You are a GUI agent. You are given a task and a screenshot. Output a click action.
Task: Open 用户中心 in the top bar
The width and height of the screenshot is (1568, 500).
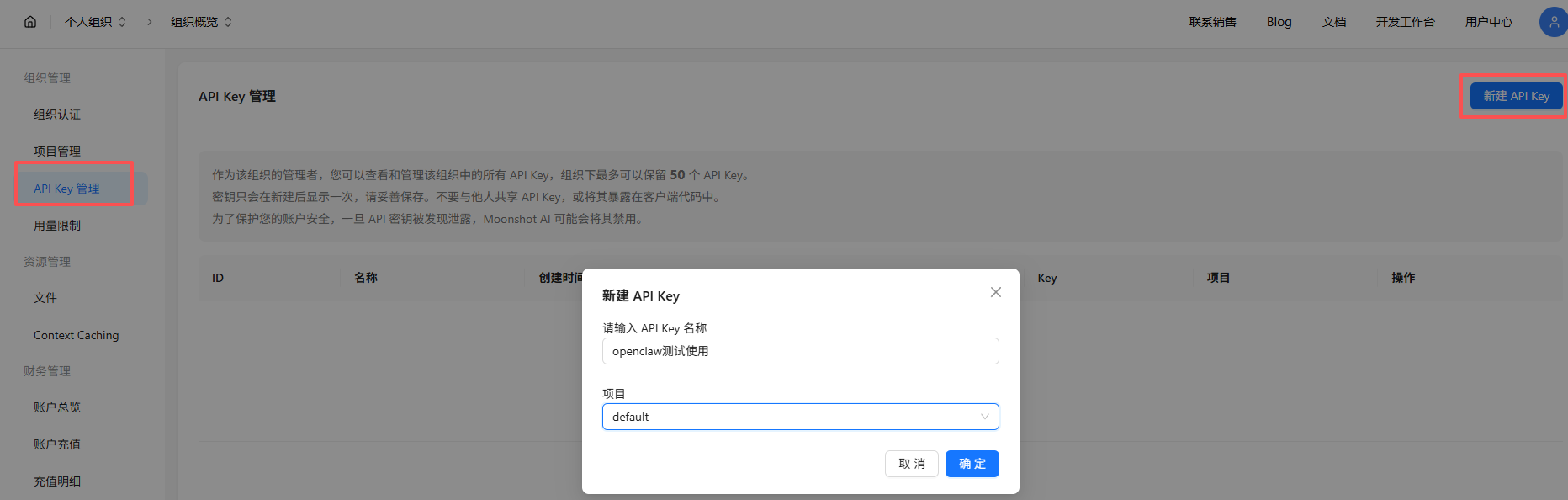(1489, 22)
